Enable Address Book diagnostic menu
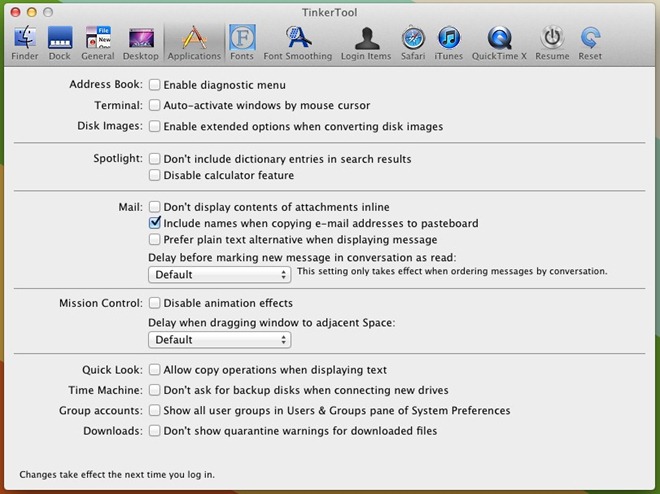 click(154, 85)
